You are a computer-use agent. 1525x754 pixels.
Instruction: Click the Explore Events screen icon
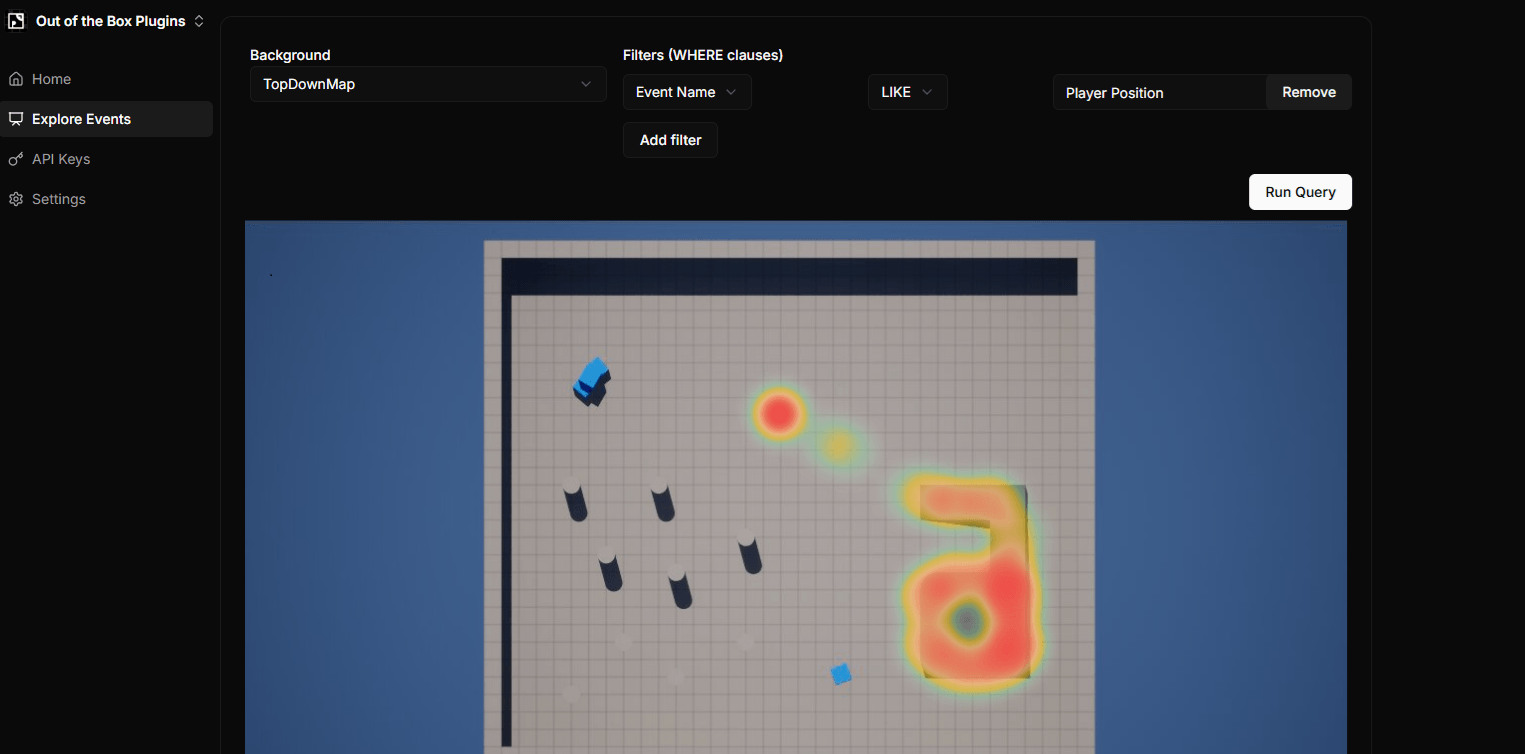click(x=16, y=118)
